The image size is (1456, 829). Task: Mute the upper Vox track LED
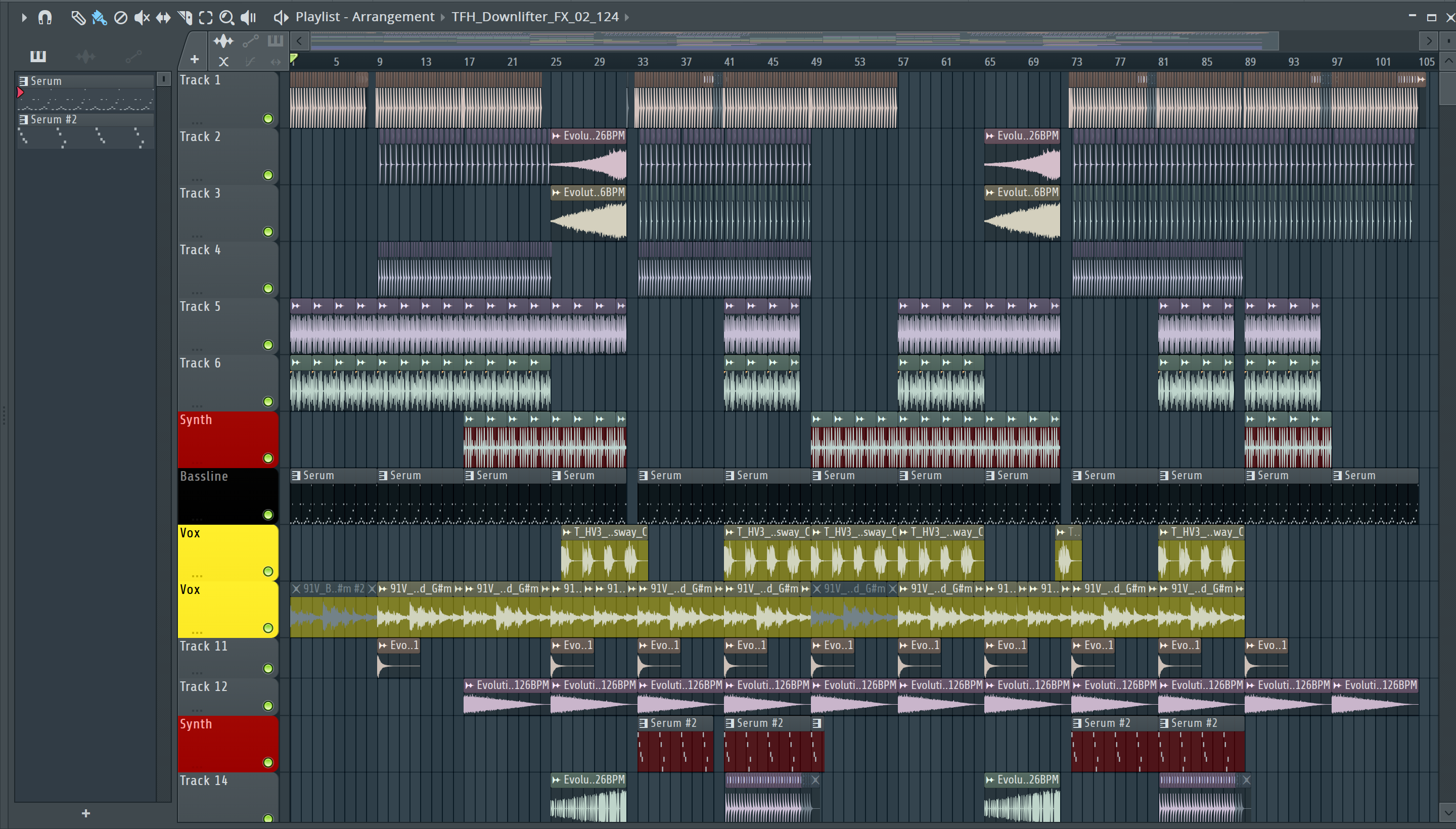(x=267, y=571)
